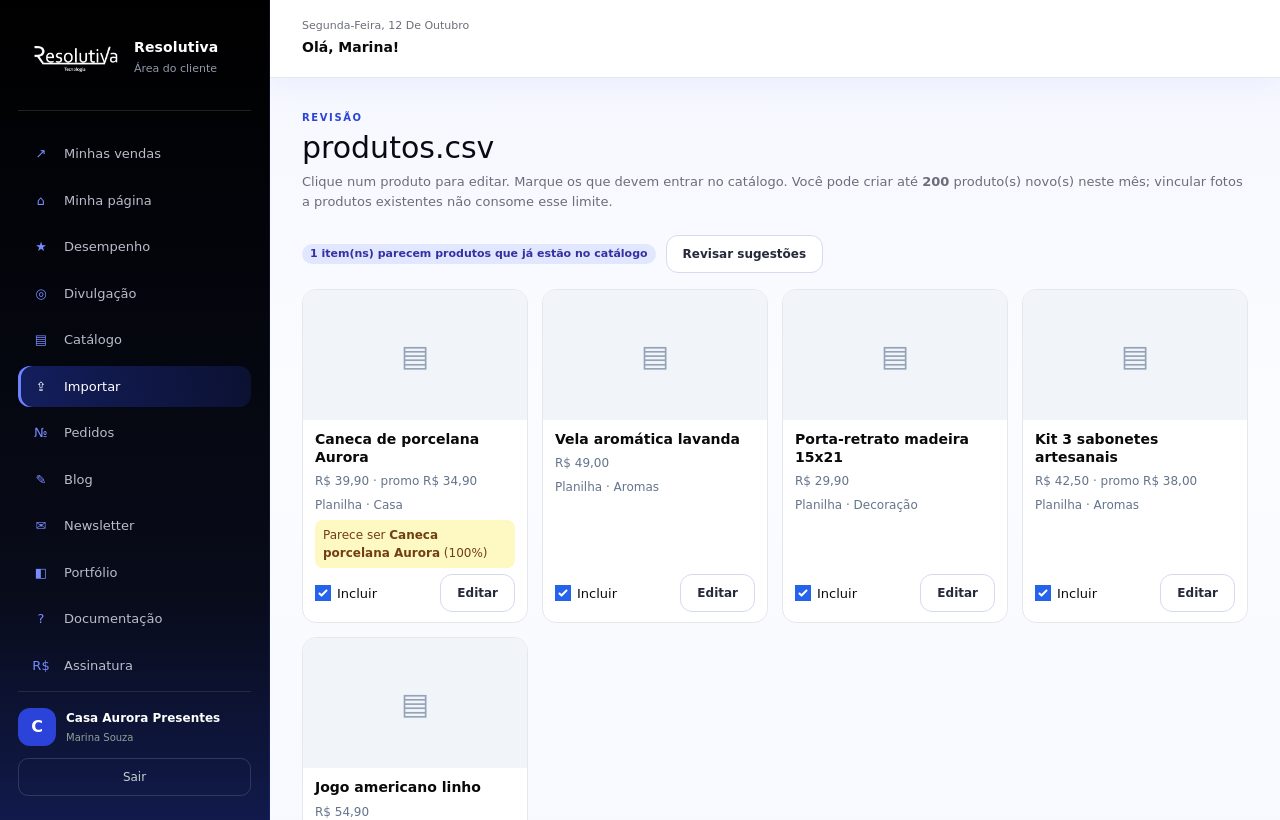This screenshot has height=820, width=1280.
Task: Click the Caneca de porcelana Aurora title
Action: pyautogui.click(x=397, y=448)
